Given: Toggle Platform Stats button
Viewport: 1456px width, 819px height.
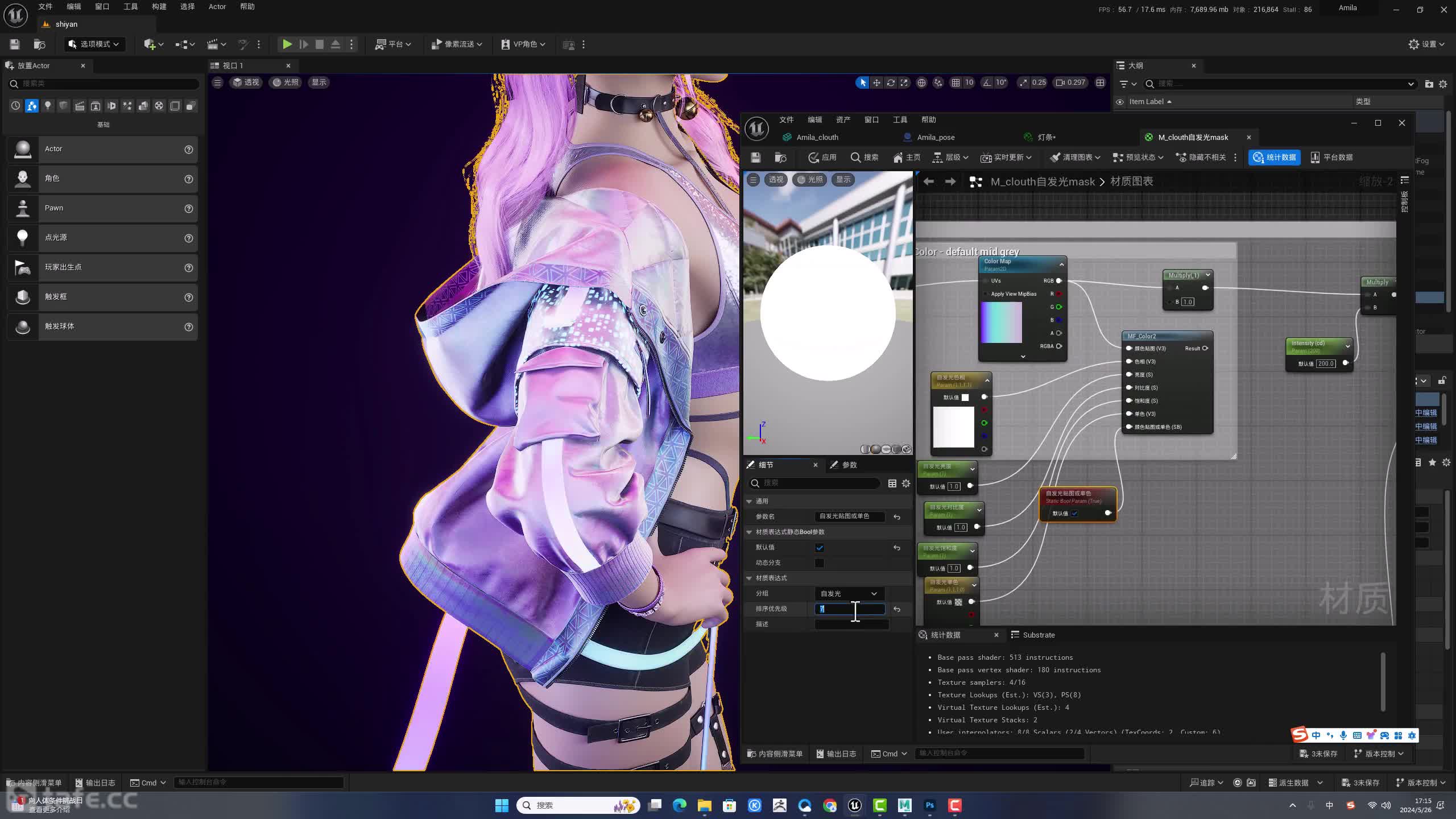Looking at the screenshot, I should point(1331,158).
